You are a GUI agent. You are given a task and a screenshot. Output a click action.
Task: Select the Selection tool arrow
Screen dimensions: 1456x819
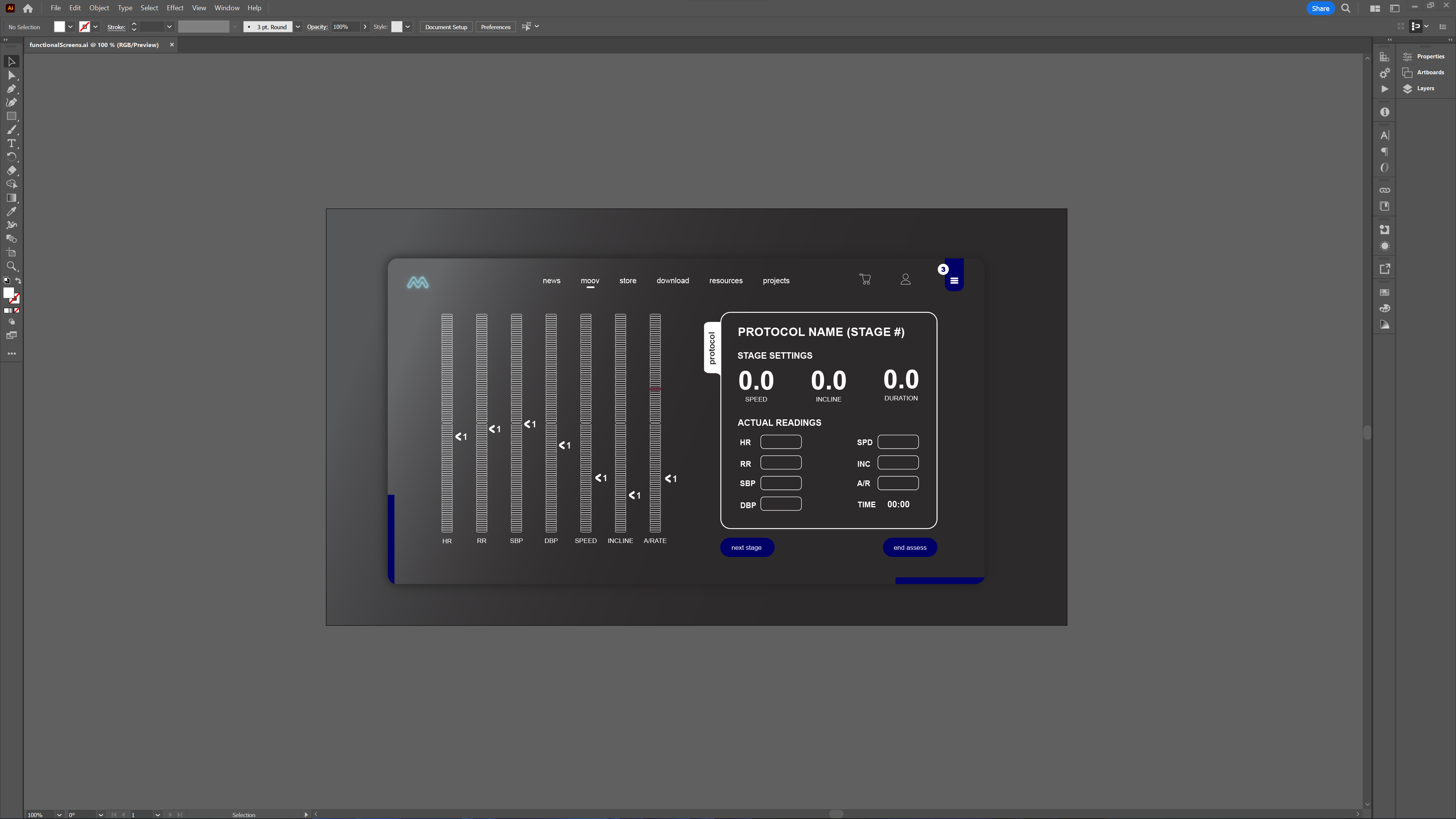pos(11,61)
